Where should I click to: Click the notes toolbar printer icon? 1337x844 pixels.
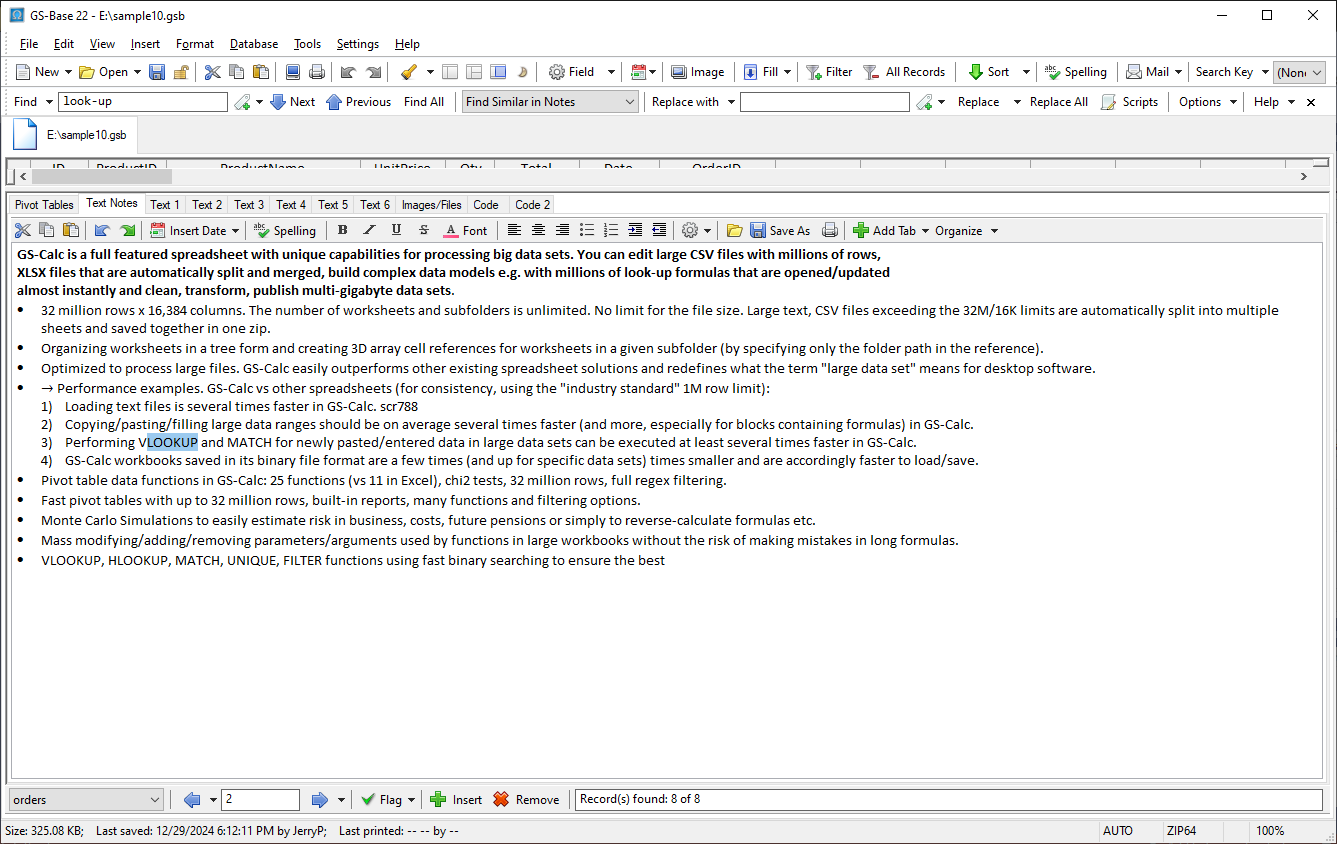coord(829,231)
